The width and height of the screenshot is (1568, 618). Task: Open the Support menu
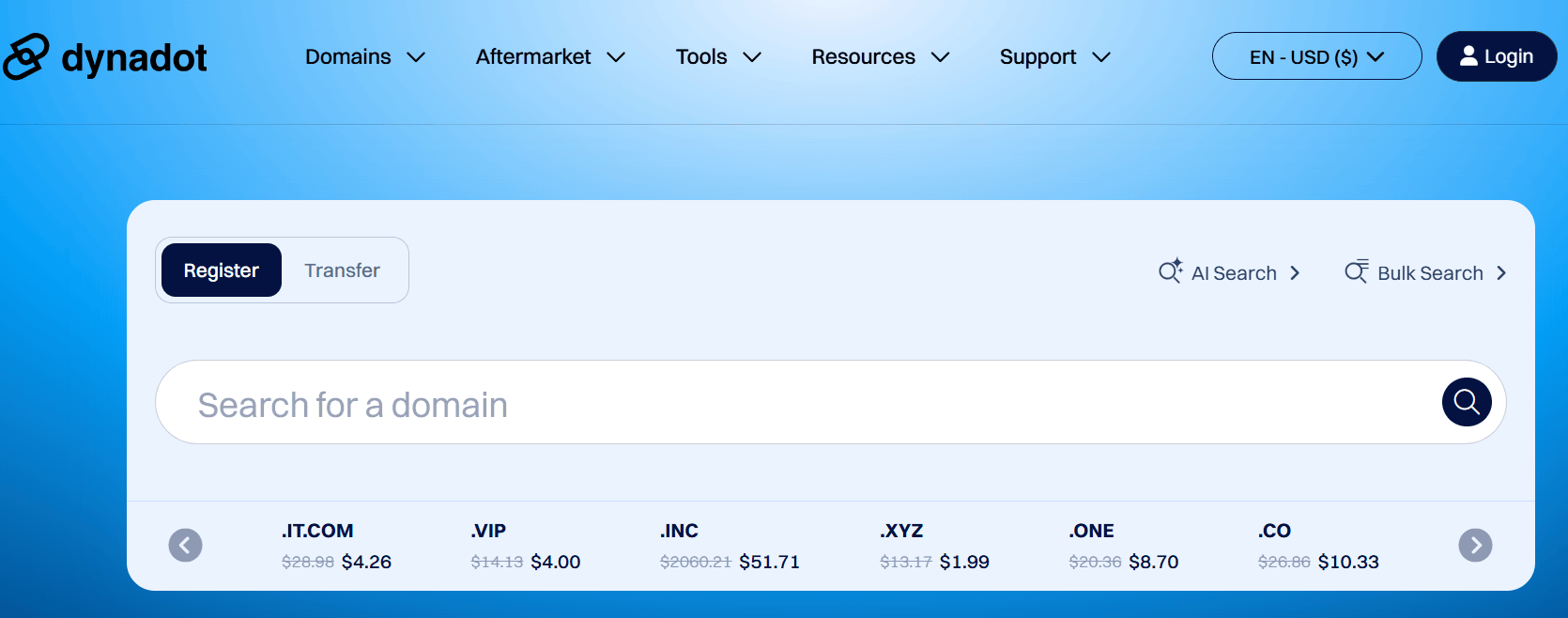point(1055,57)
